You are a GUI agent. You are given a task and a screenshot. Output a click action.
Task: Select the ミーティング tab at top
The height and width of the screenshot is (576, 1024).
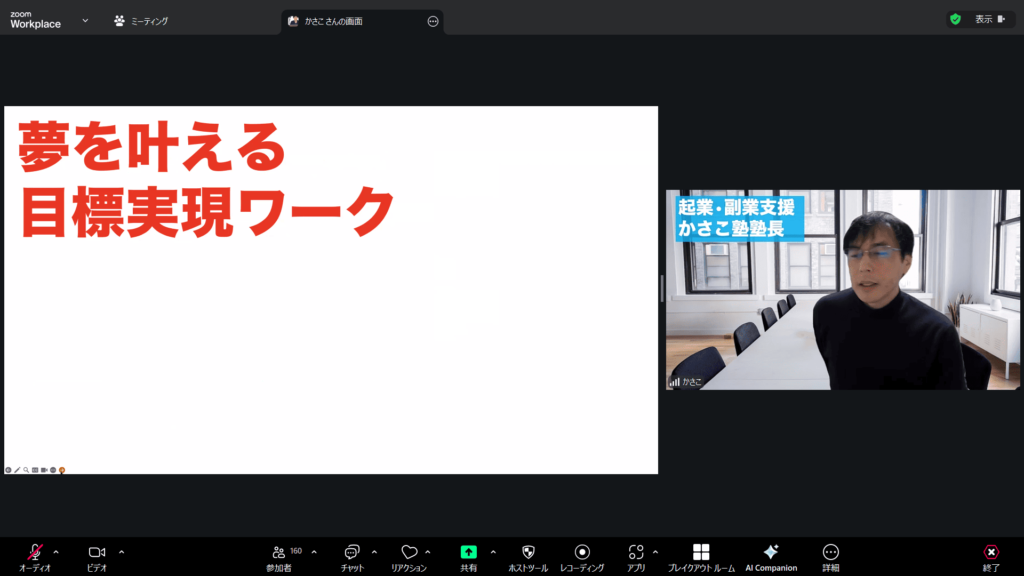[x=141, y=20]
